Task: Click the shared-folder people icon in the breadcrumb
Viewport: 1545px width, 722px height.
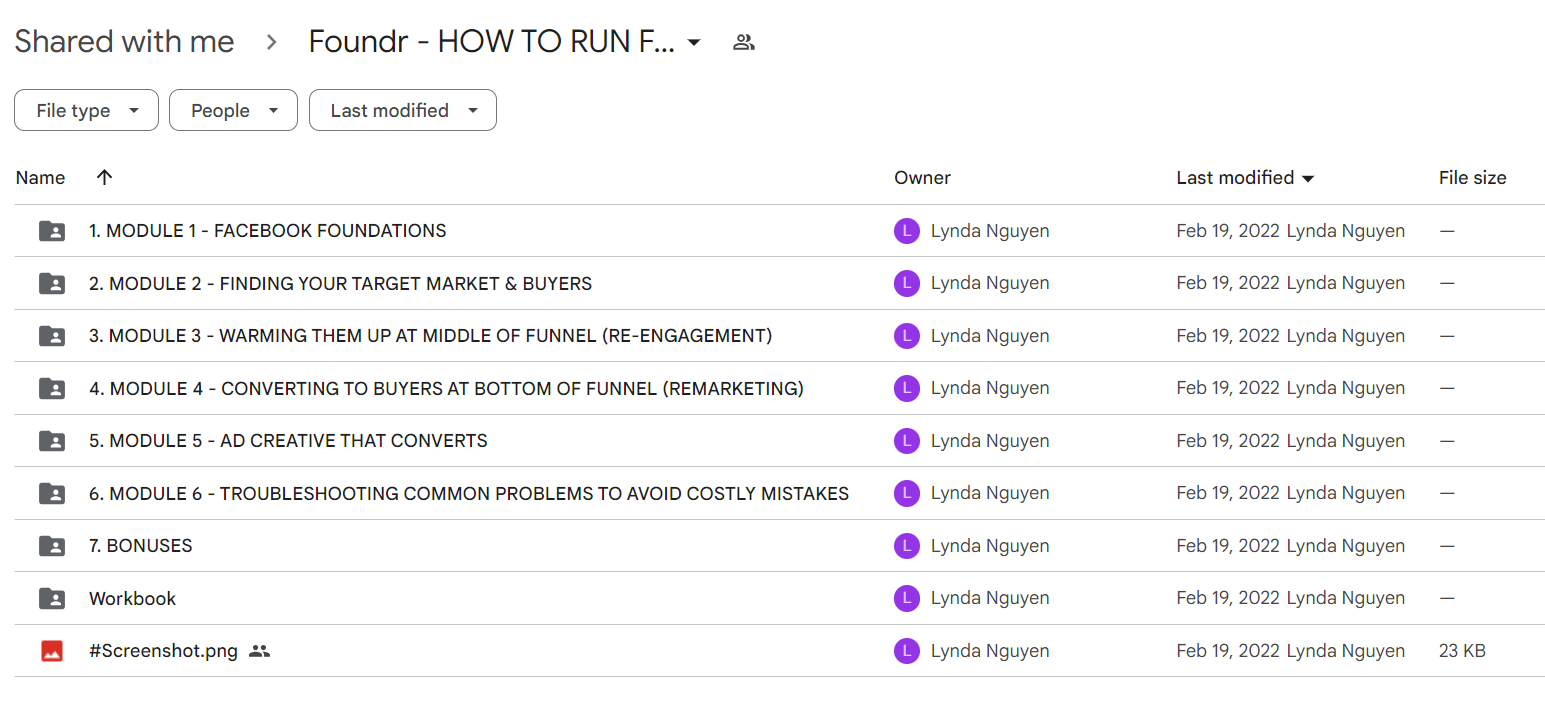Action: coord(743,42)
